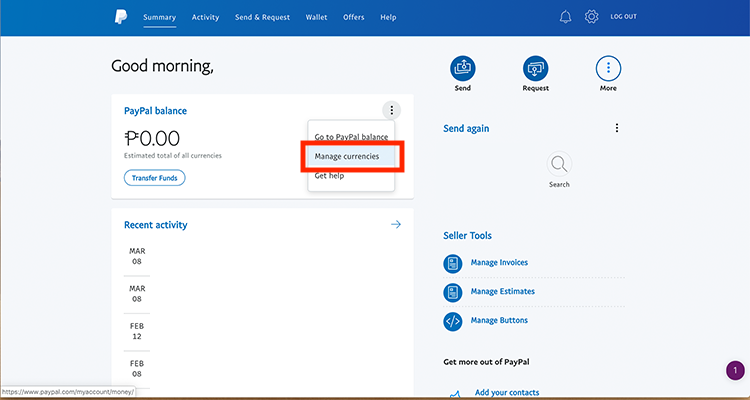Switch to the Activity tab
The width and height of the screenshot is (750, 400).
205,17
